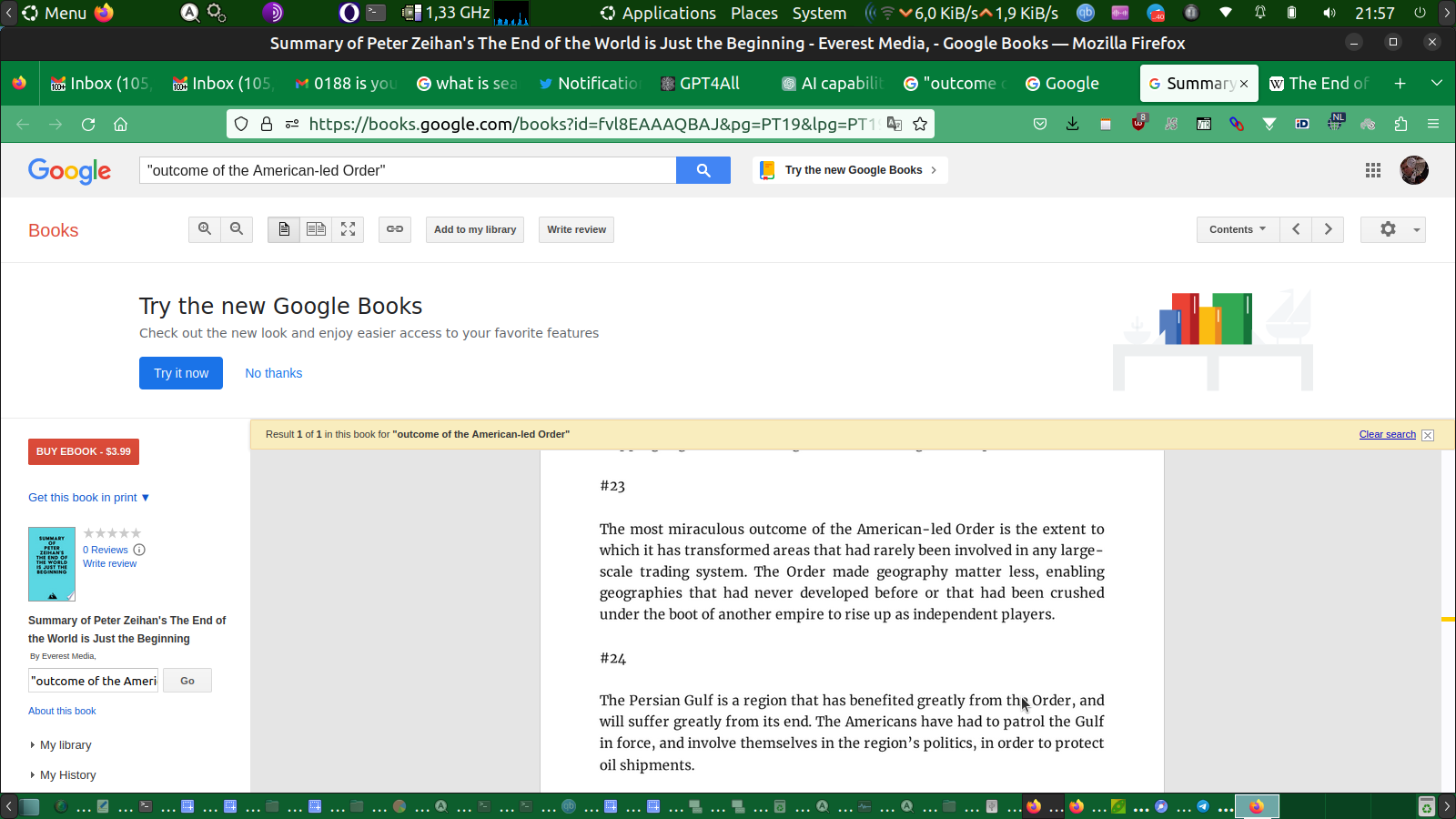1456x819 pixels.
Task: Open the Firefox downloads panel
Action: (x=1072, y=124)
